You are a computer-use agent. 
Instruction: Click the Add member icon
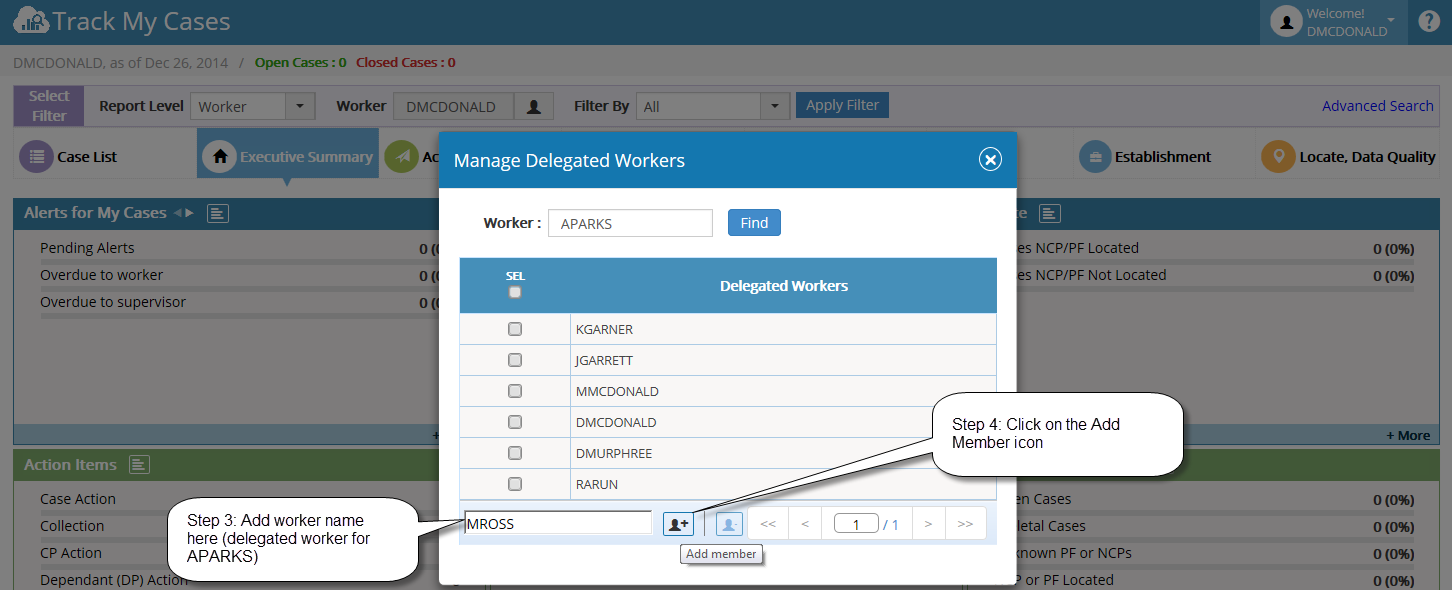click(678, 523)
